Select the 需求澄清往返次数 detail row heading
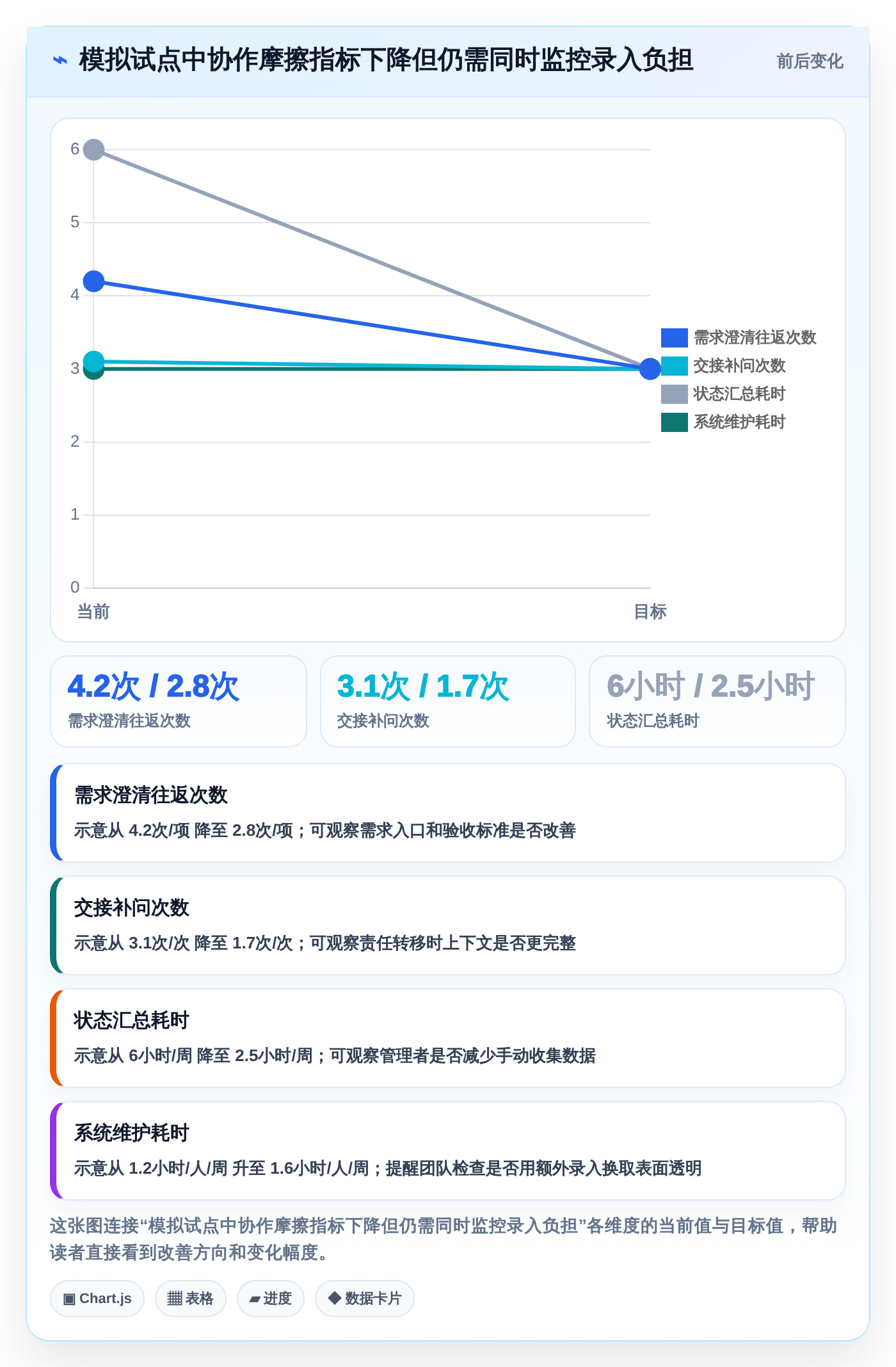The width and height of the screenshot is (896, 1367). [x=151, y=795]
